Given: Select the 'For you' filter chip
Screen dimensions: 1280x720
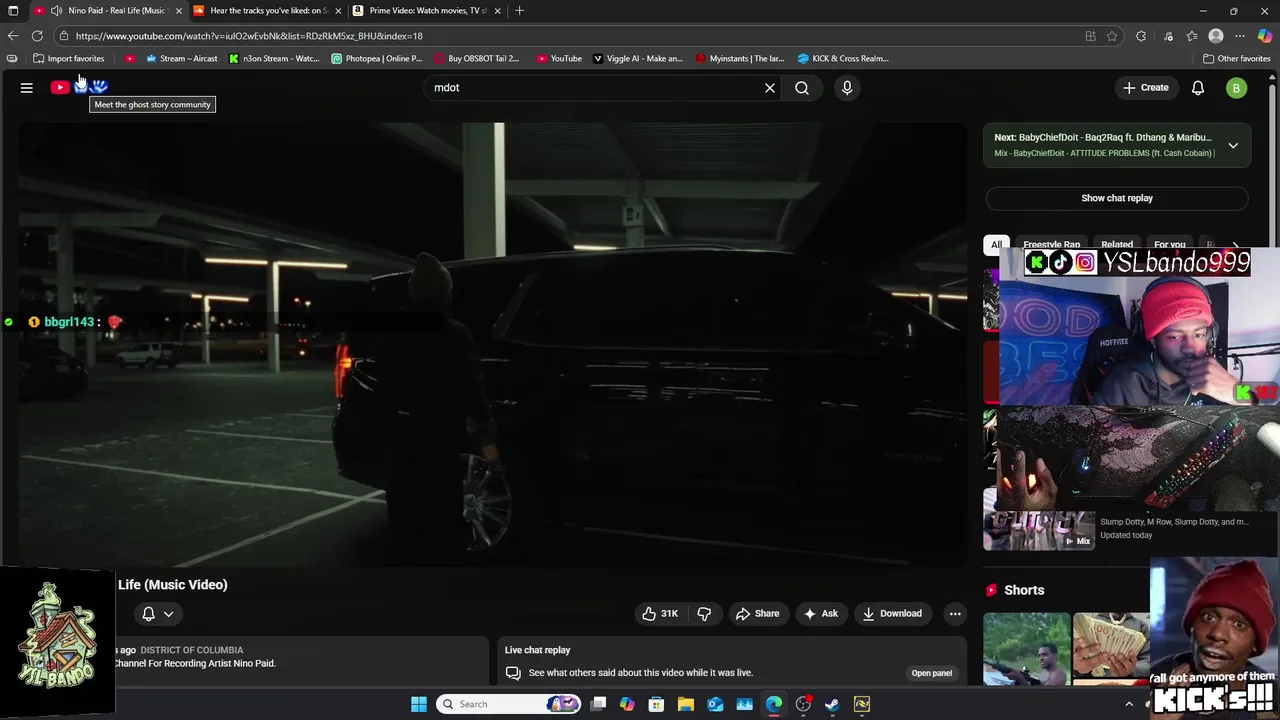Looking at the screenshot, I should coord(1170,244).
